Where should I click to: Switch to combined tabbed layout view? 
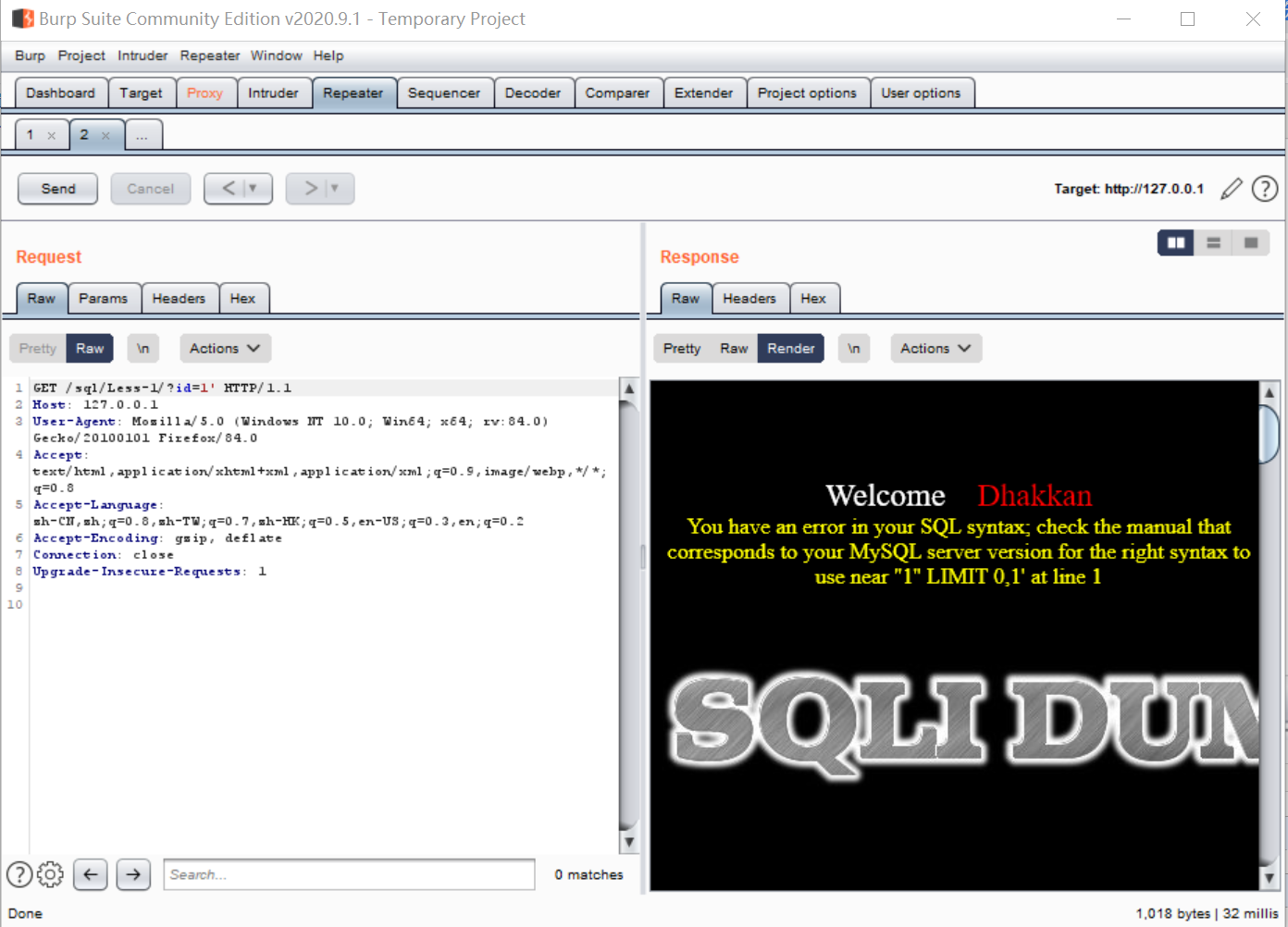coord(1251,242)
